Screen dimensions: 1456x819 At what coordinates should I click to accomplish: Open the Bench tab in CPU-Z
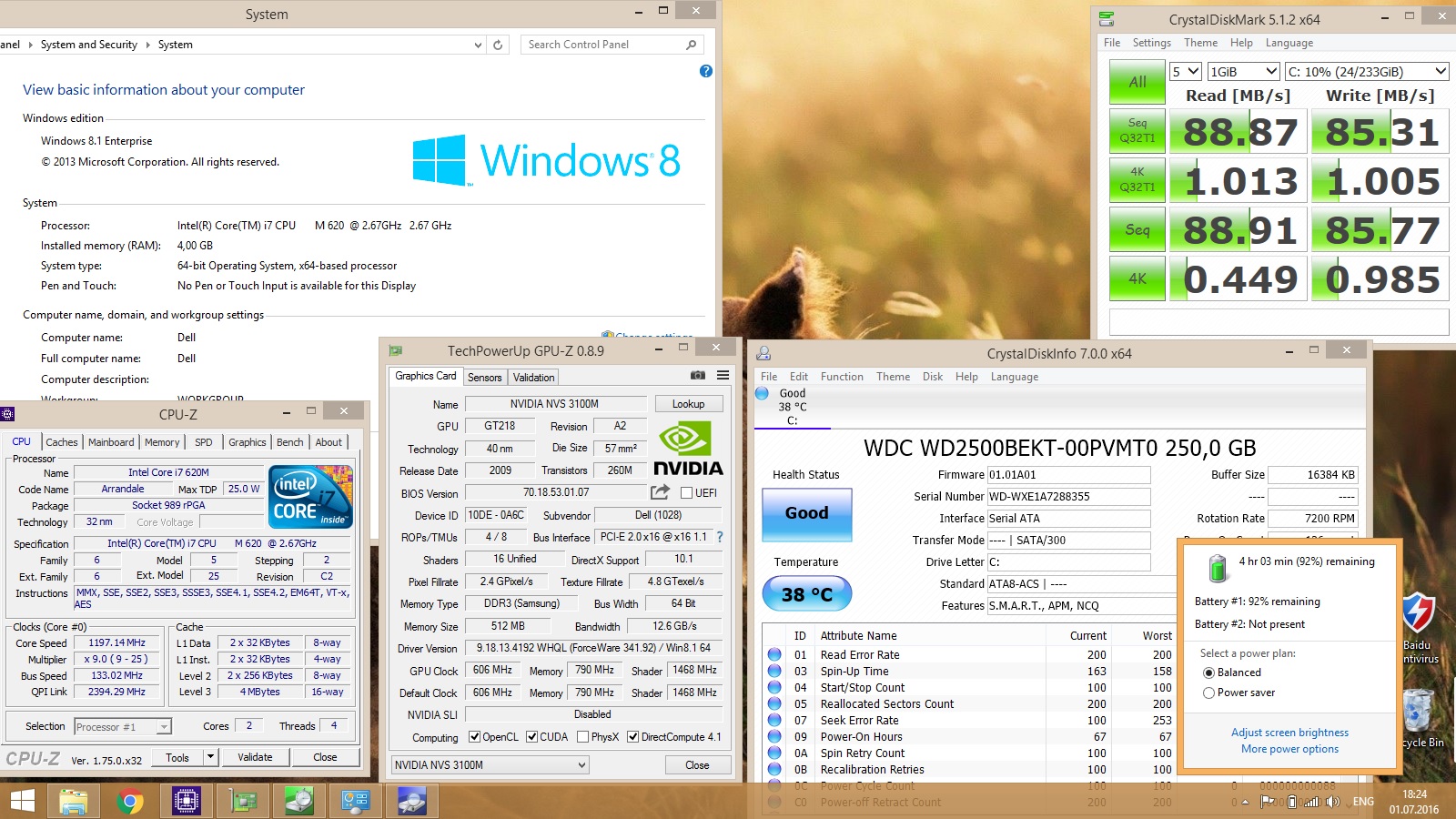(x=290, y=442)
